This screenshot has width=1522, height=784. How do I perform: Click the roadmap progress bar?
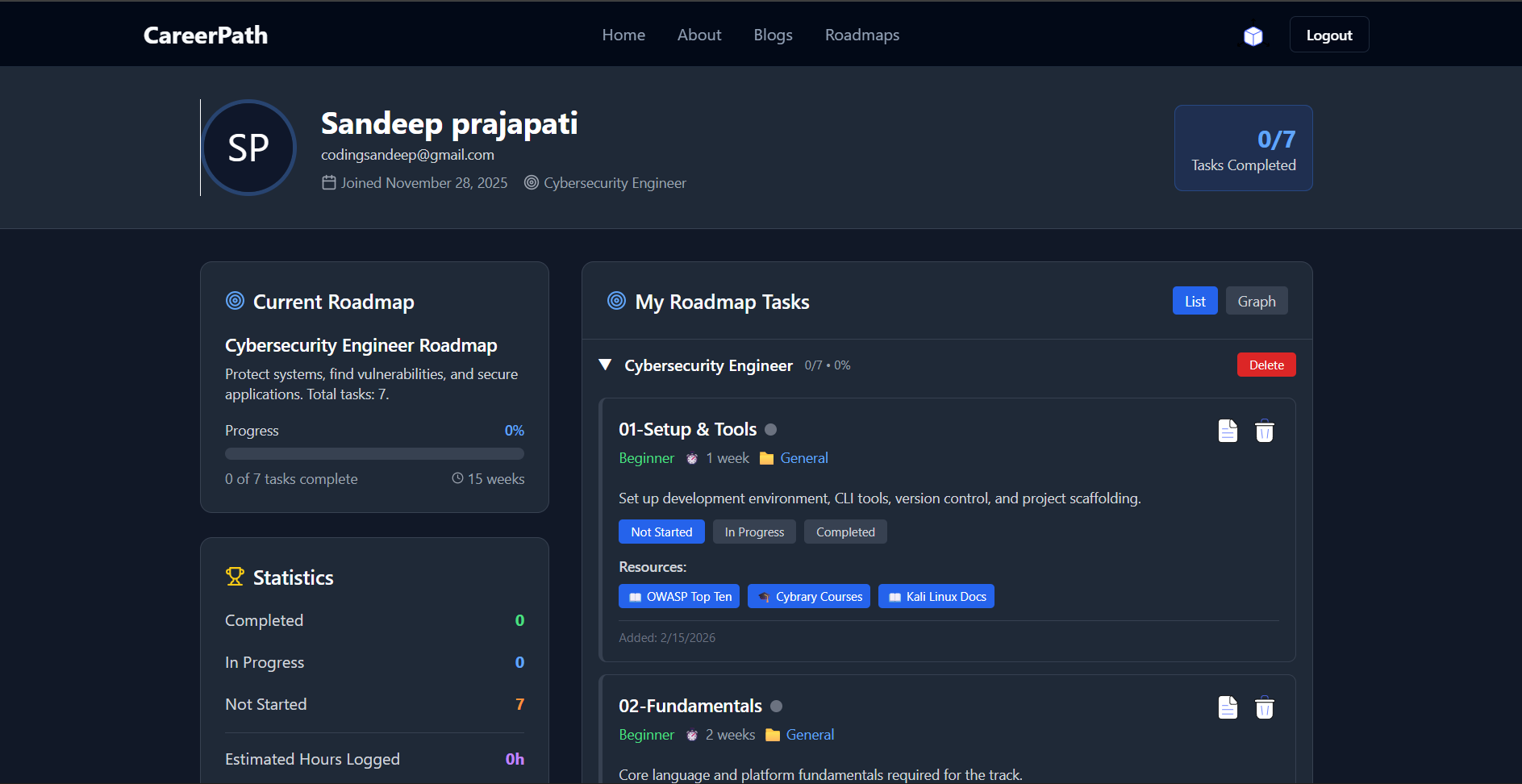click(x=374, y=453)
